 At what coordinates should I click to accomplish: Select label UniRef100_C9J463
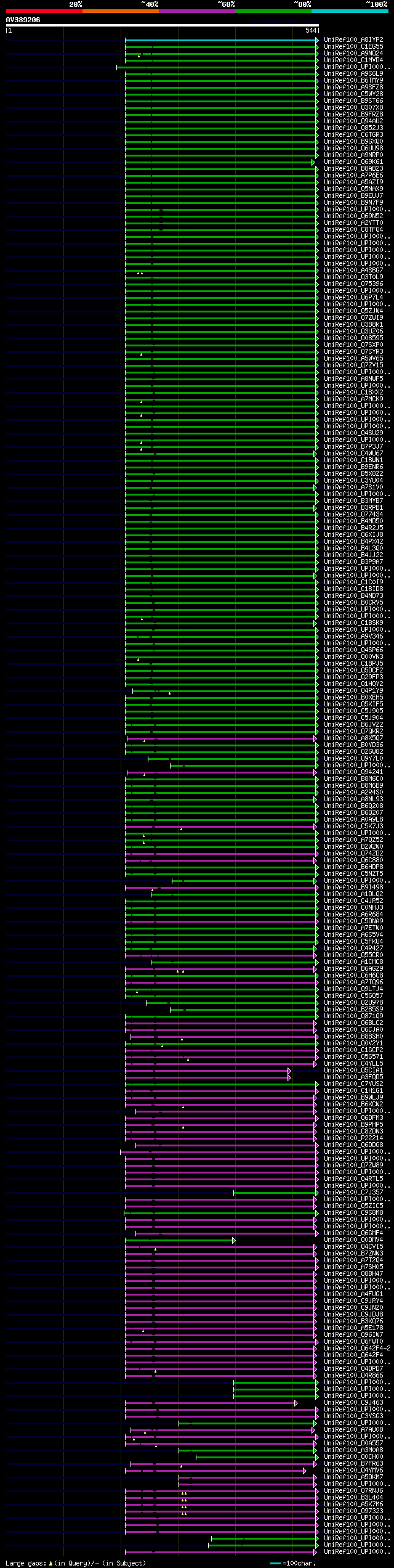click(353, 1403)
